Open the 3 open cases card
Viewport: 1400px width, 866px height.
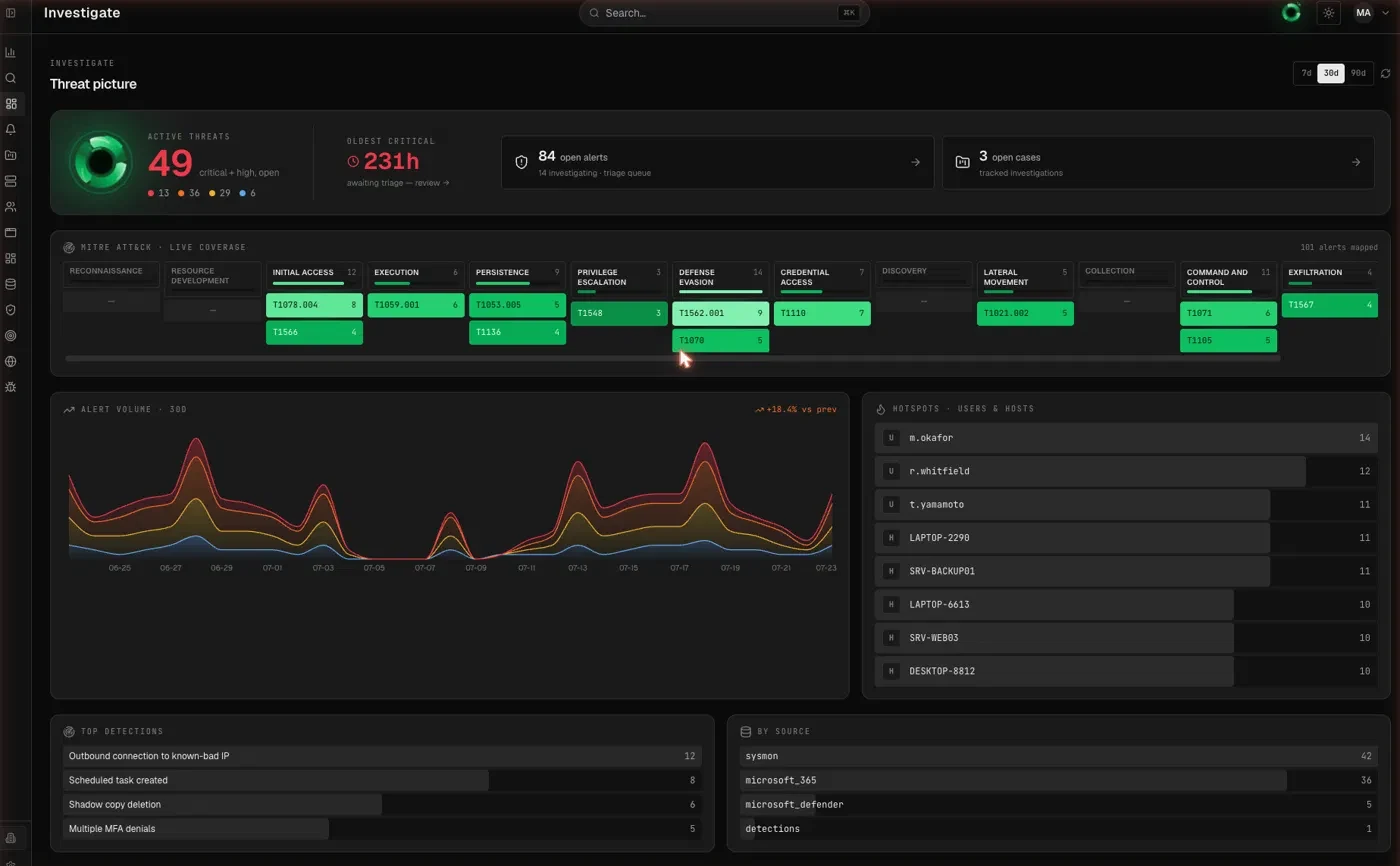pyautogui.click(x=1158, y=163)
